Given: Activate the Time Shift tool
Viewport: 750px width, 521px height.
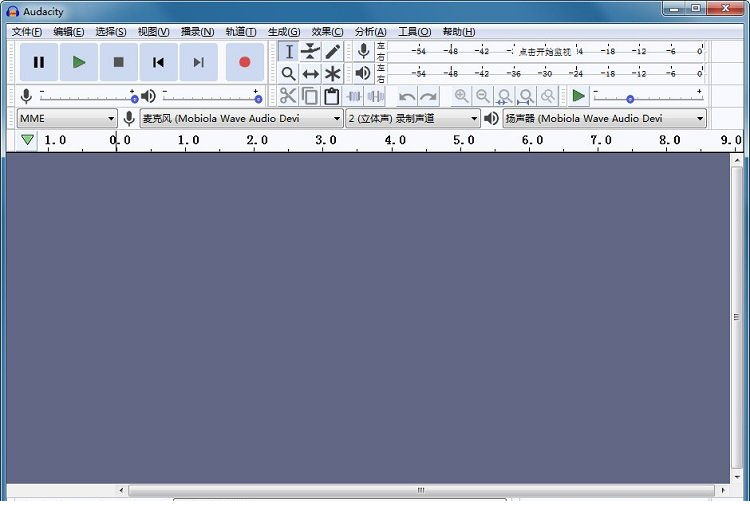Looking at the screenshot, I should point(311,74).
